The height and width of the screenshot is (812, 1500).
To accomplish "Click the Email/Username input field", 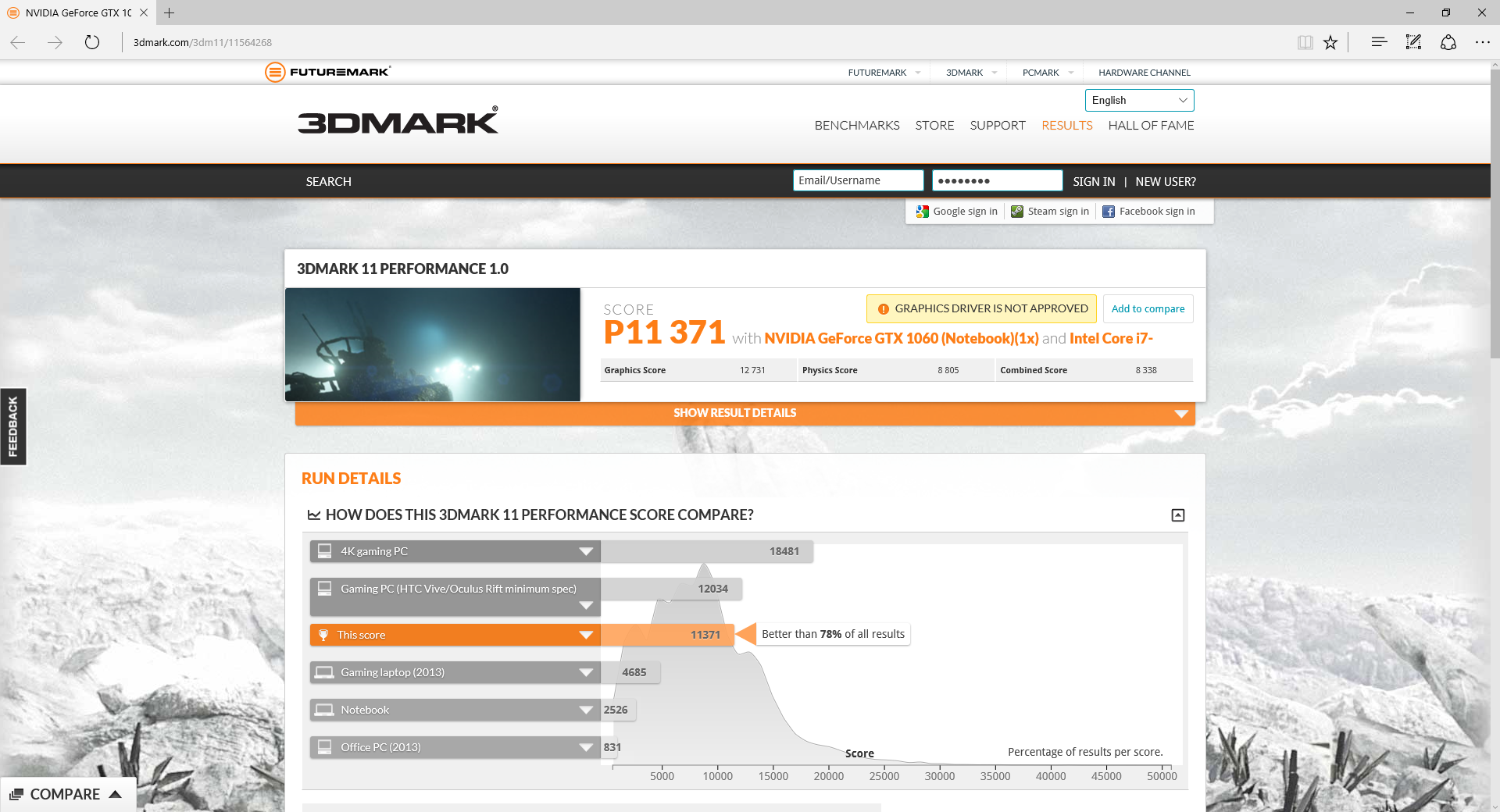I will point(858,180).
